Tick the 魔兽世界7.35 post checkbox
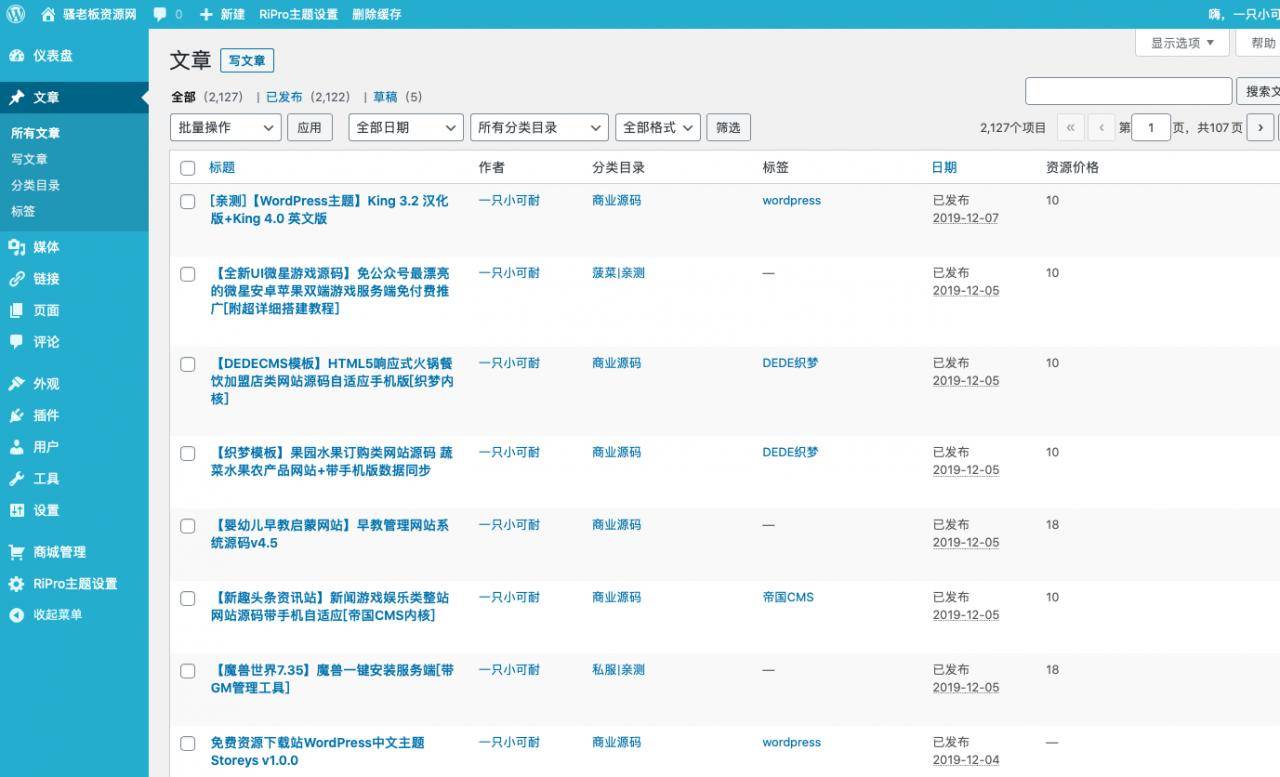 click(x=187, y=671)
